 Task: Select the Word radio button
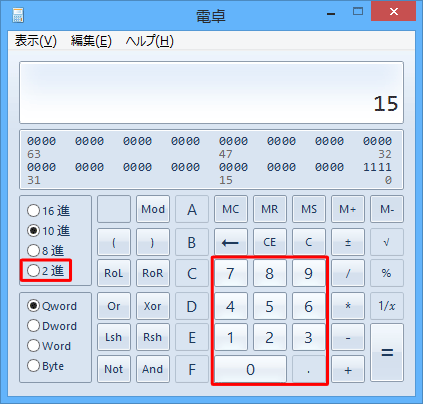tap(49, 346)
